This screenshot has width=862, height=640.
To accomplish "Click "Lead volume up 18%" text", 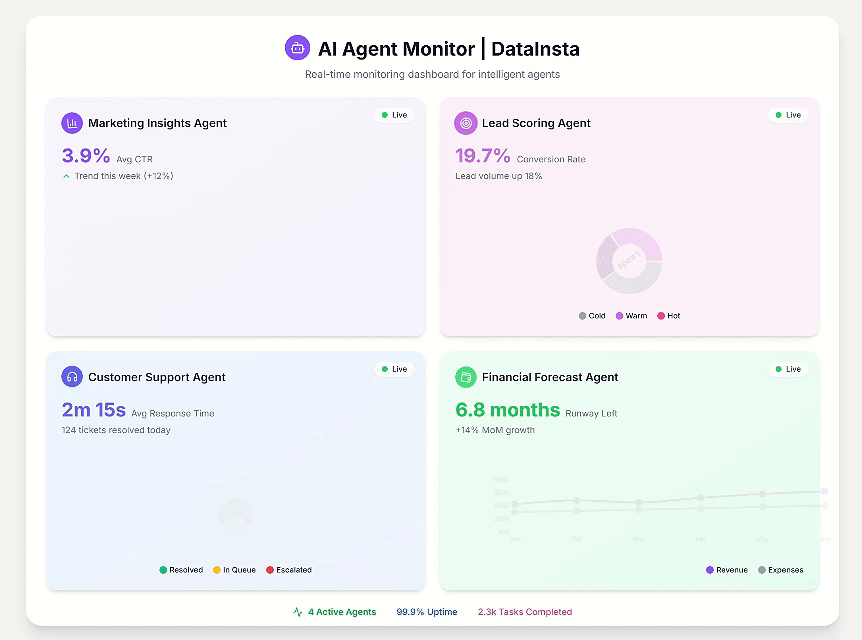I will point(499,176).
